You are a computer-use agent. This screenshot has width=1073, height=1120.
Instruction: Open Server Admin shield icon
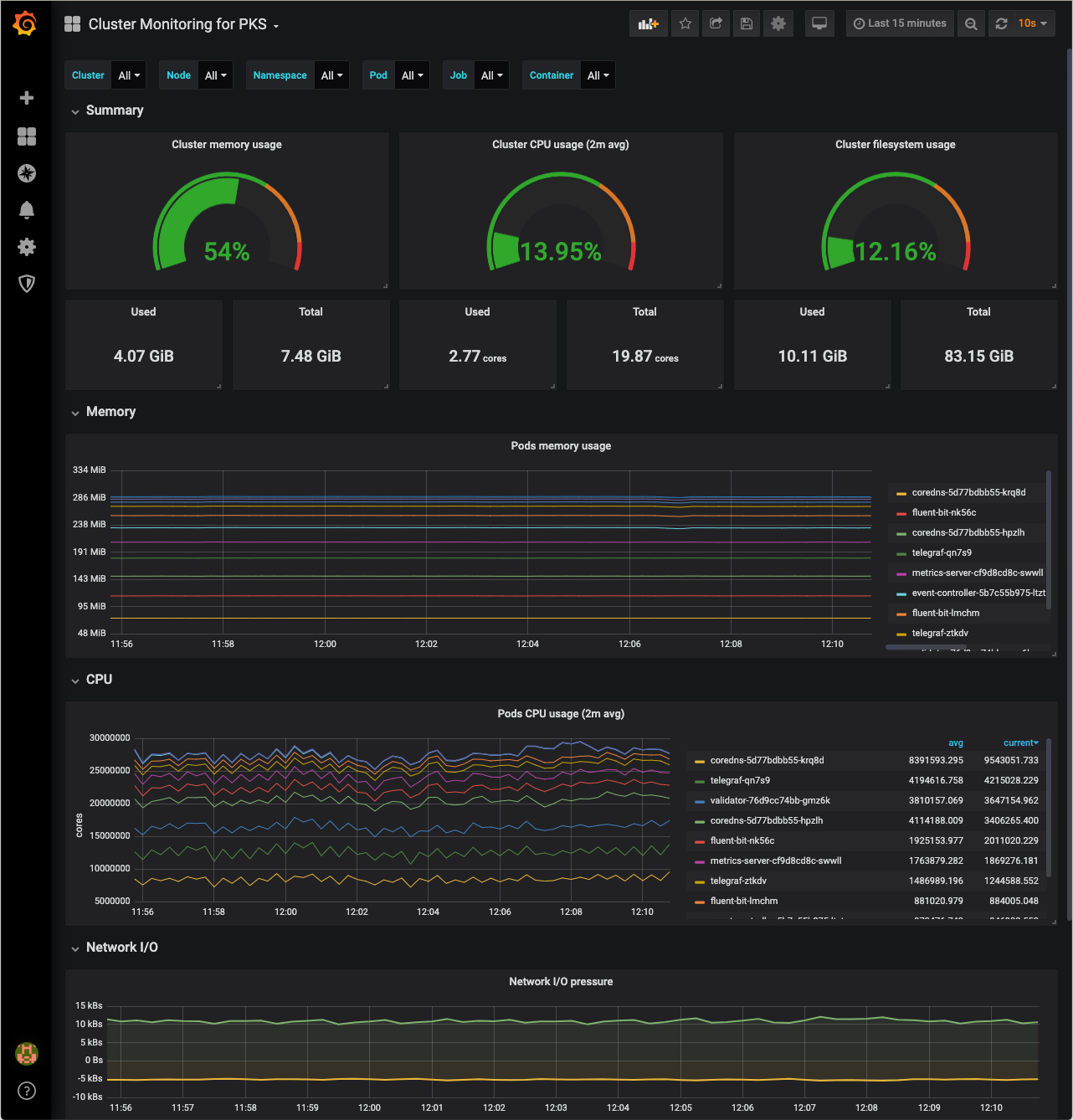click(x=27, y=284)
